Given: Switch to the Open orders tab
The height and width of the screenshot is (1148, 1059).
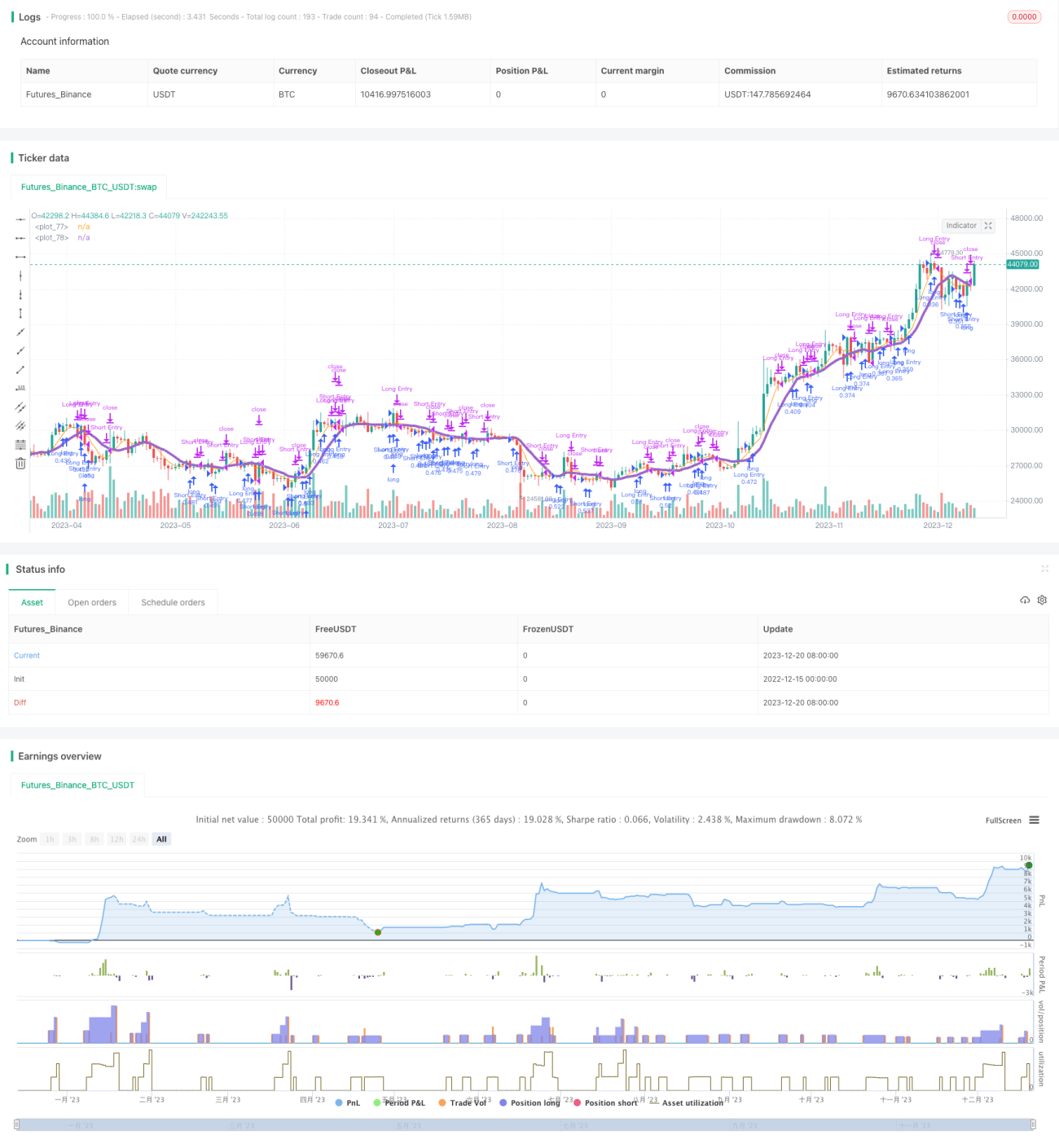Looking at the screenshot, I should [x=92, y=603].
